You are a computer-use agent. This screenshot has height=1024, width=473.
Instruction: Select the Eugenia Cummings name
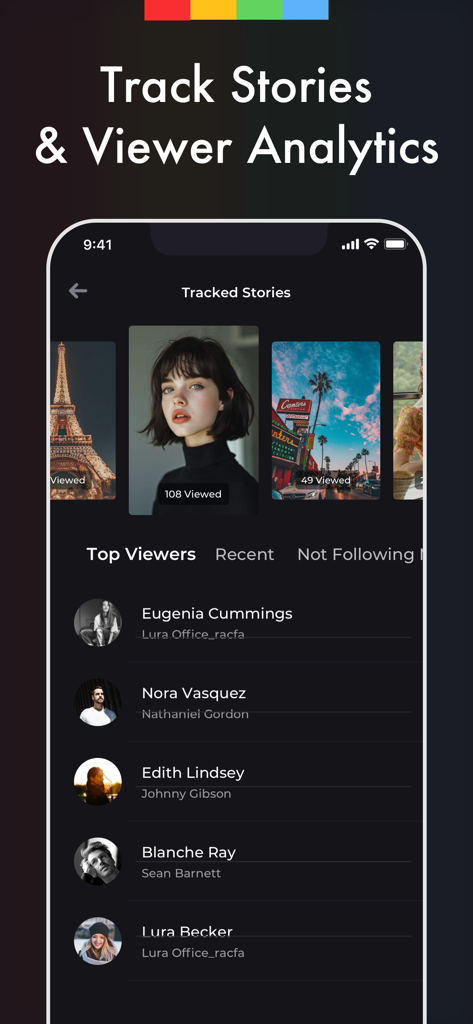click(217, 613)
